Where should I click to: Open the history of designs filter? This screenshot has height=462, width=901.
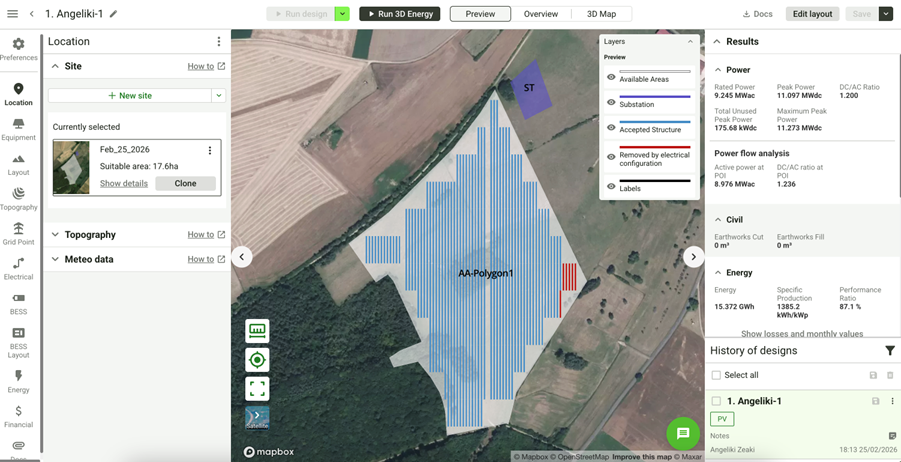click(889, 351)
